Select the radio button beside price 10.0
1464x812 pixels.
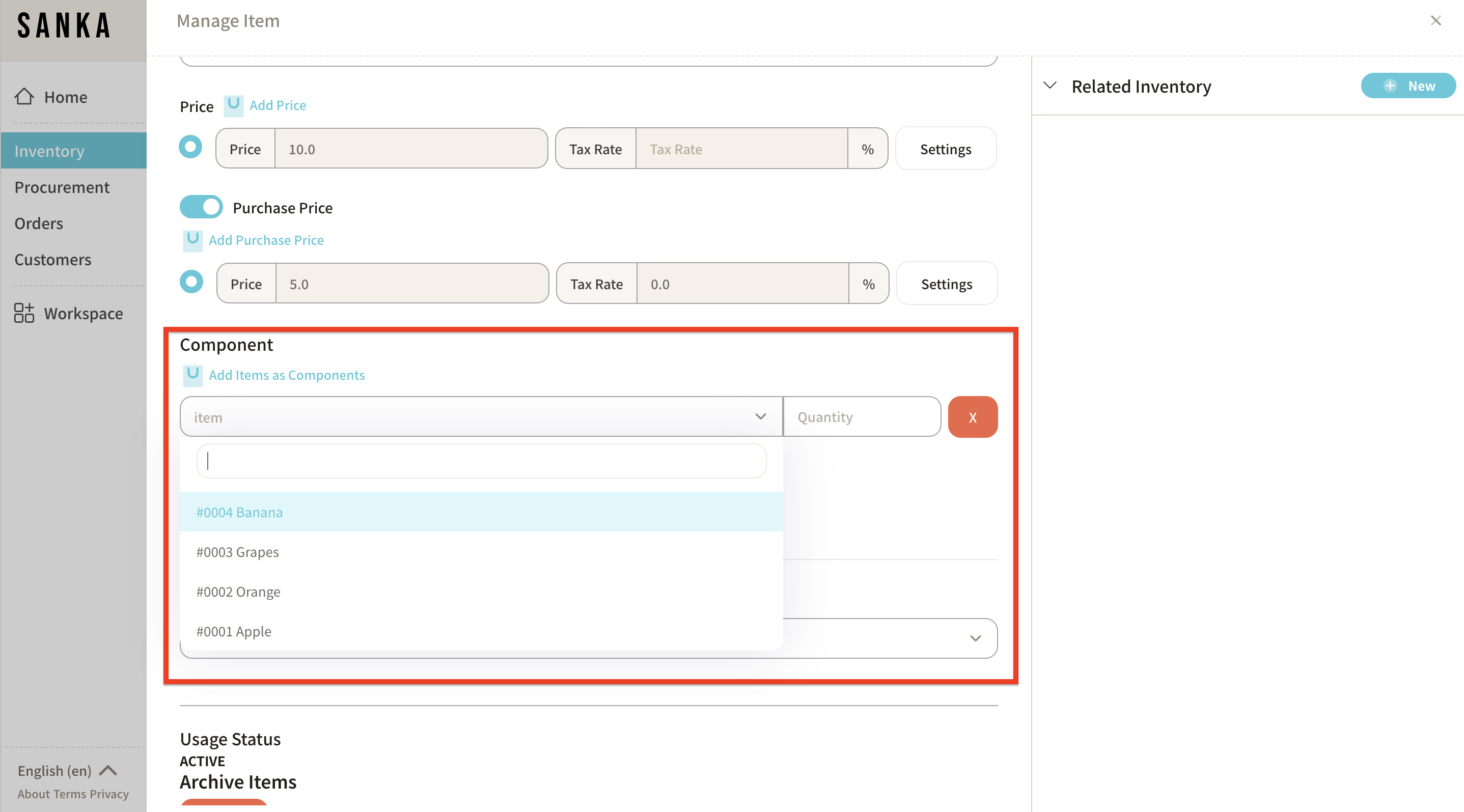pos(190,147)
